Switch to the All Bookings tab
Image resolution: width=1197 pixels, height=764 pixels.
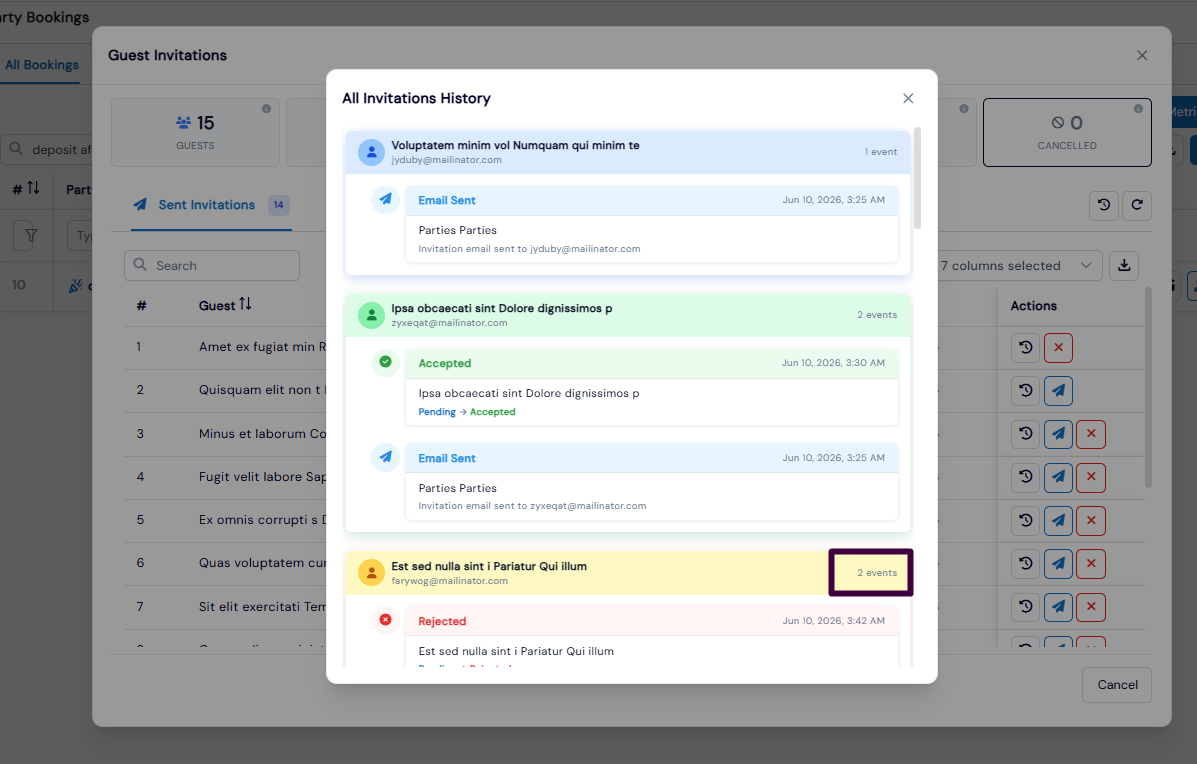point(42,65)
